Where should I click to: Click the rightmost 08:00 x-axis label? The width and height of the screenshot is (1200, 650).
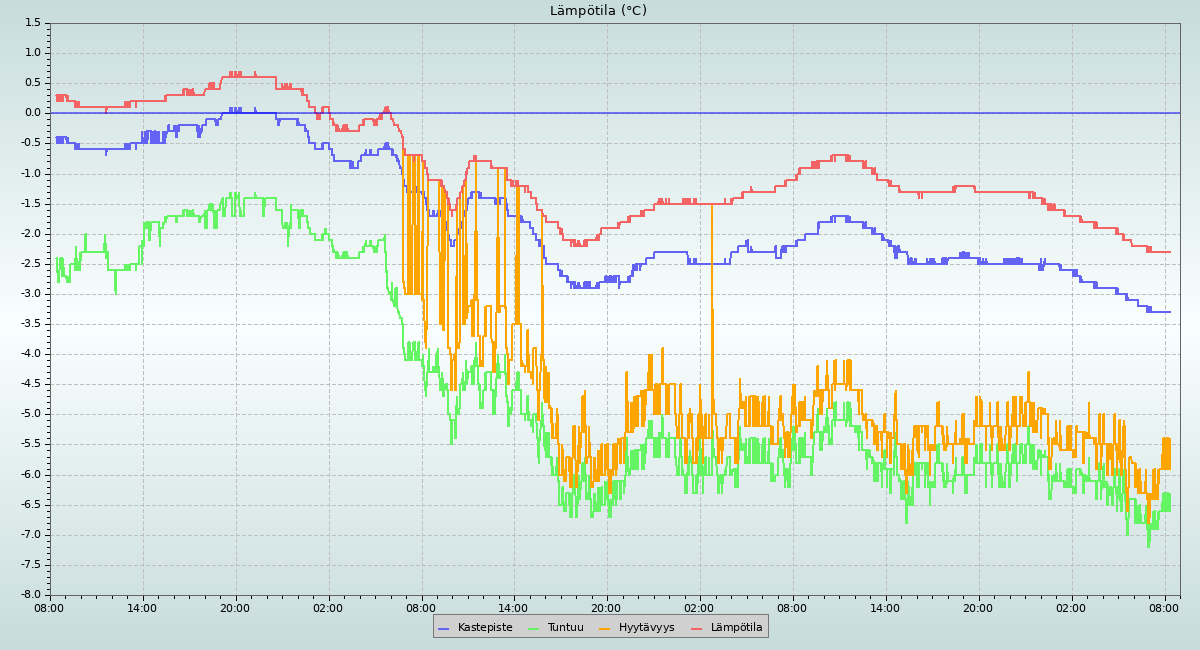(1164, 607)
